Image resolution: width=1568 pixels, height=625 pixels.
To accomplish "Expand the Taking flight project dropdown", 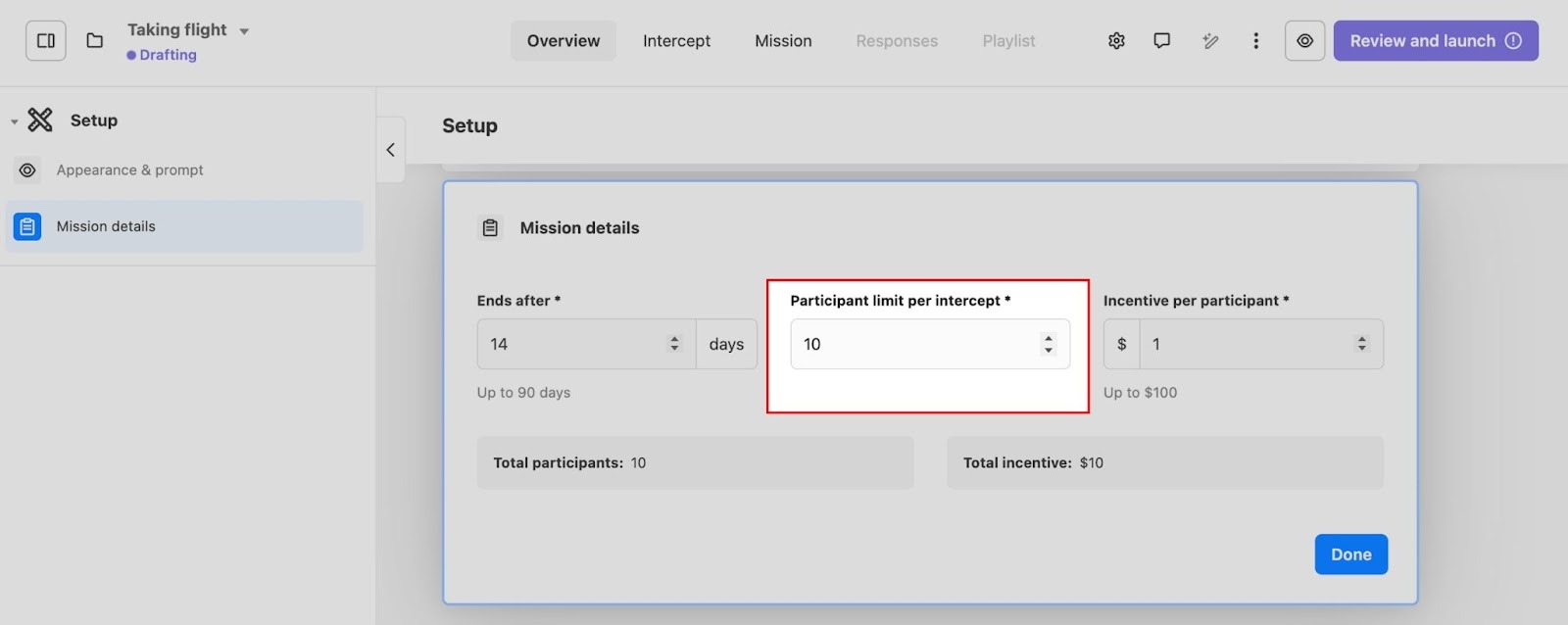I will 244,31.
